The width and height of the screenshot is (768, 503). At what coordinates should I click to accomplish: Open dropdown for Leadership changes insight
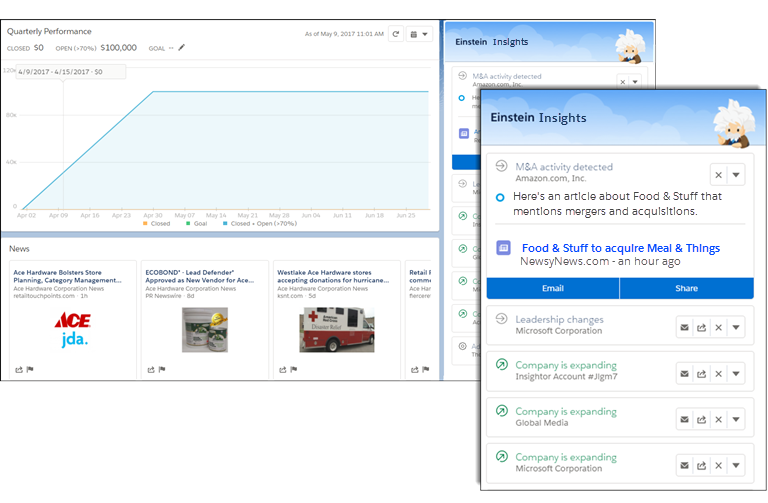[x=736, y=327]
